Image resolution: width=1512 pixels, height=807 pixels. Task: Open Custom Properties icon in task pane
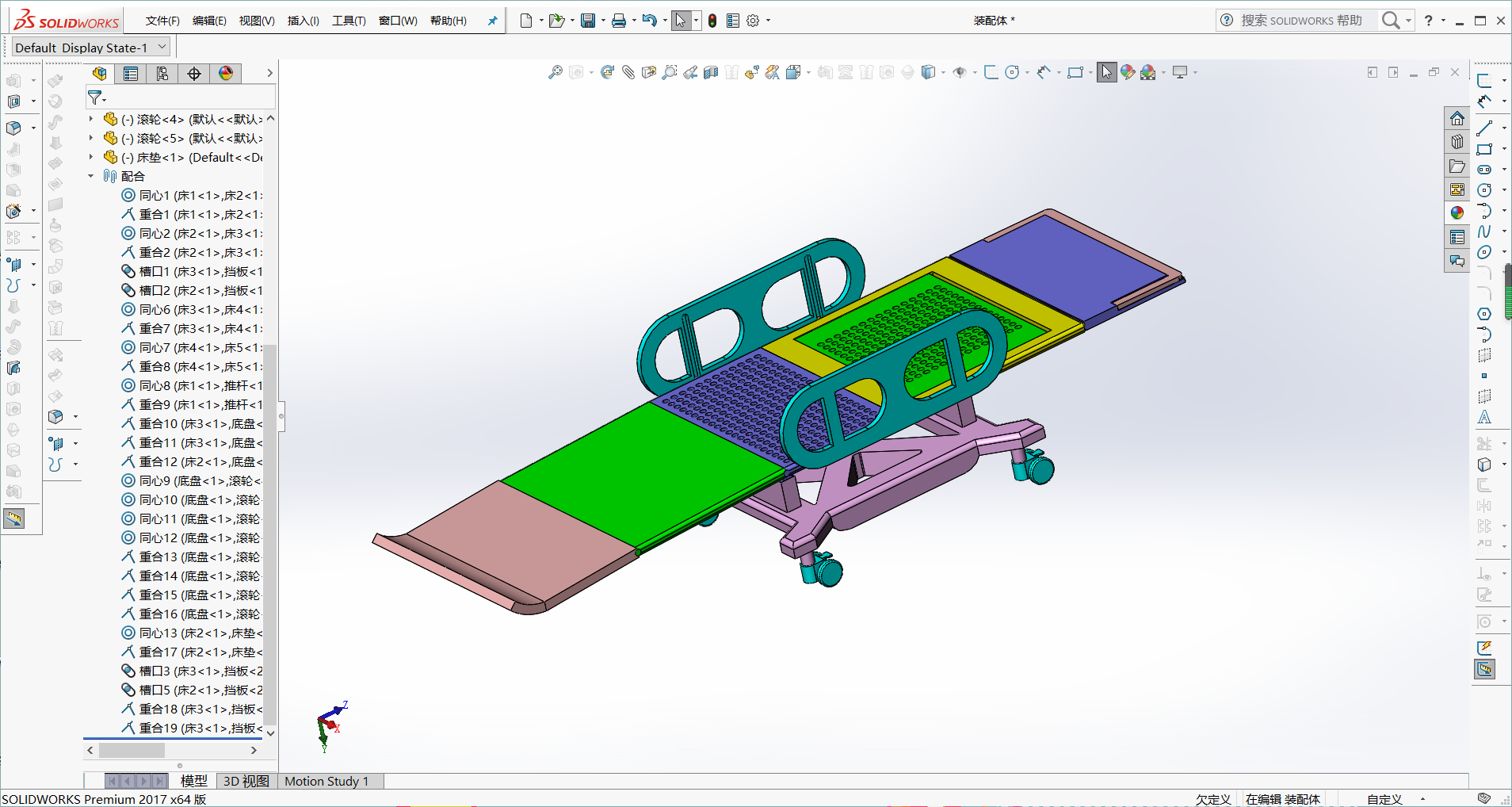click(1457, 237)
